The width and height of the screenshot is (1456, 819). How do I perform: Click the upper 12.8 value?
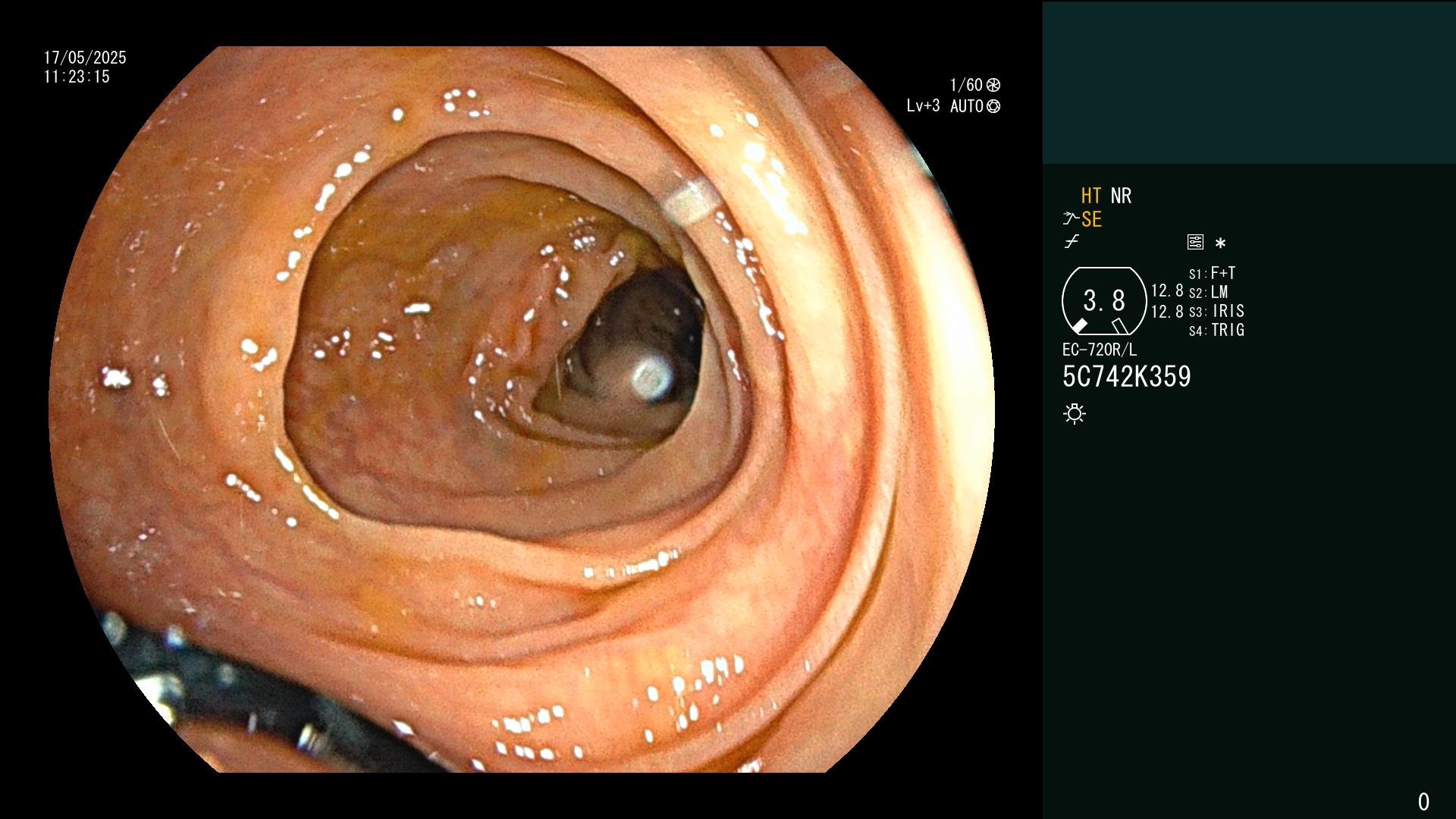coord(1167,290)
